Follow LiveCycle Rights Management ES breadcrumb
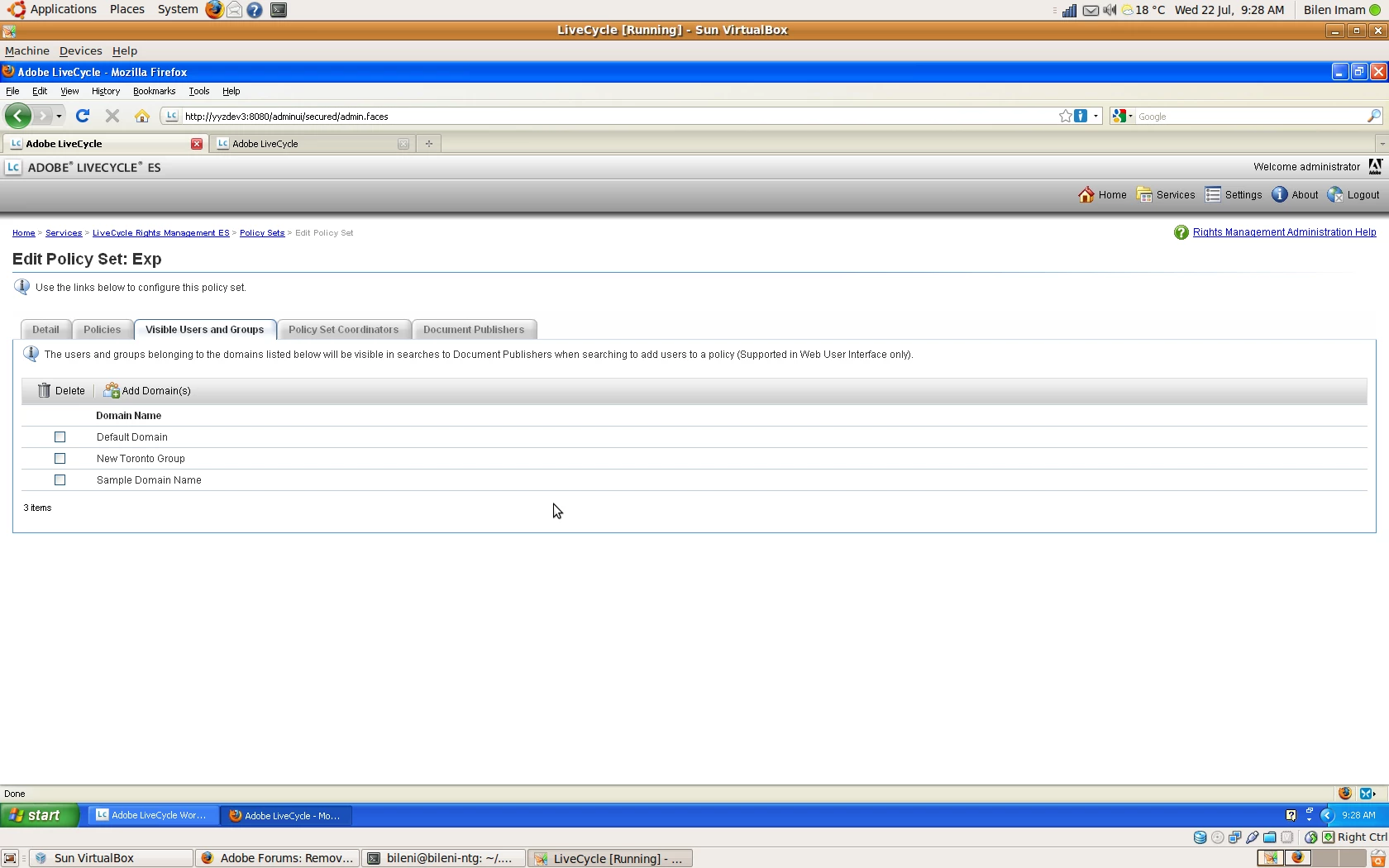Image resolution: width=1389 pixels, height=868 pixels. [161, 233]
